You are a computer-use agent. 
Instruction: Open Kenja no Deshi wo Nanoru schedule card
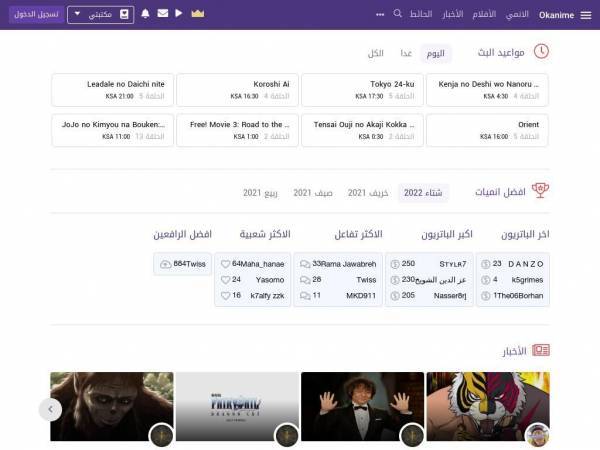click(488, 90)
